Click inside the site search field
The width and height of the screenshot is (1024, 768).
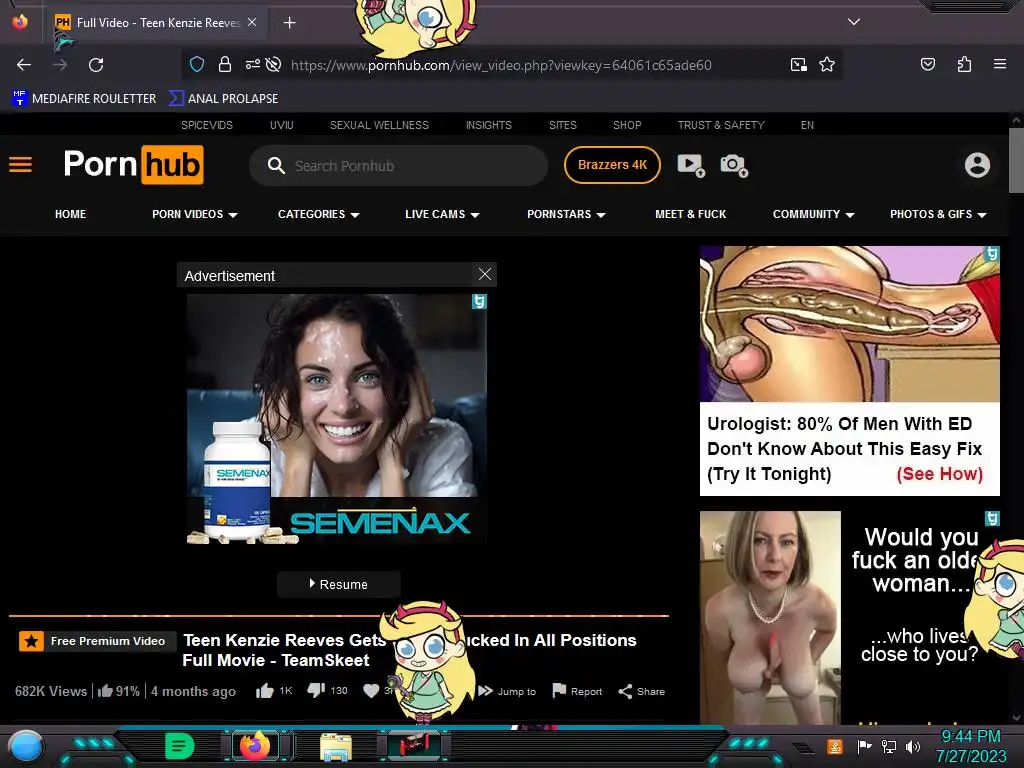398,165
